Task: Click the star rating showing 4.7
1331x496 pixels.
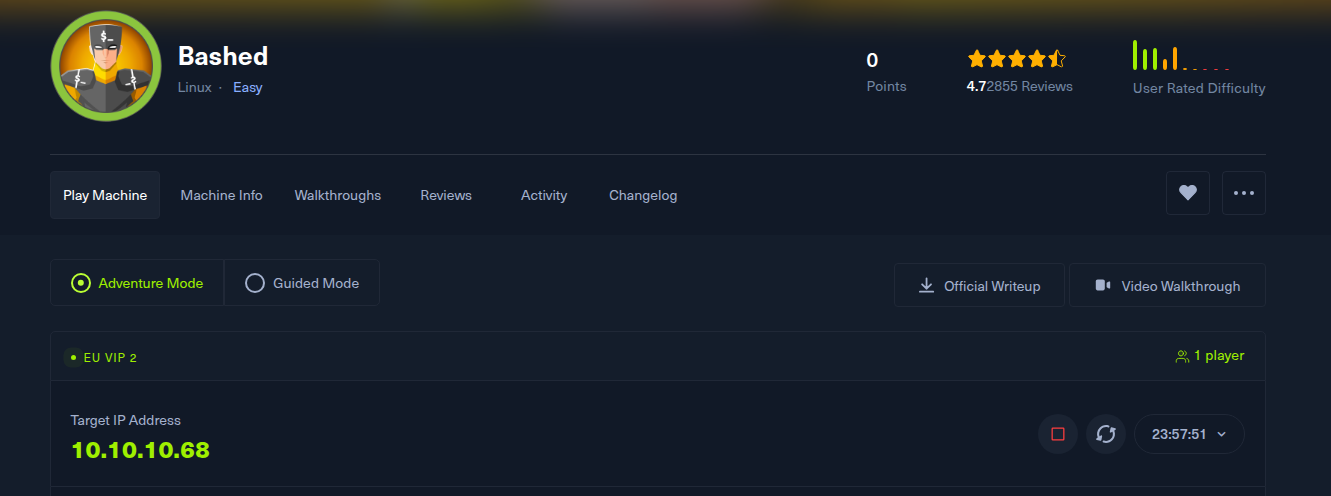Action: click(1016, 59)
